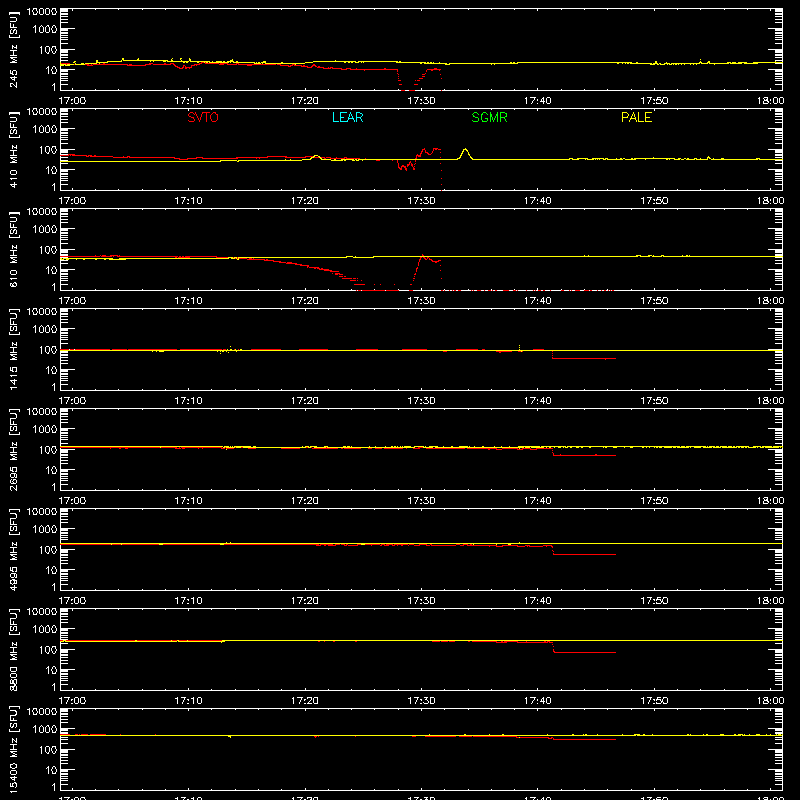Image resolution: width=800 pixels, height=800 pixels.
Task: Select the 610 MHz [SFU] axis title
Action: tap(14, 249)
